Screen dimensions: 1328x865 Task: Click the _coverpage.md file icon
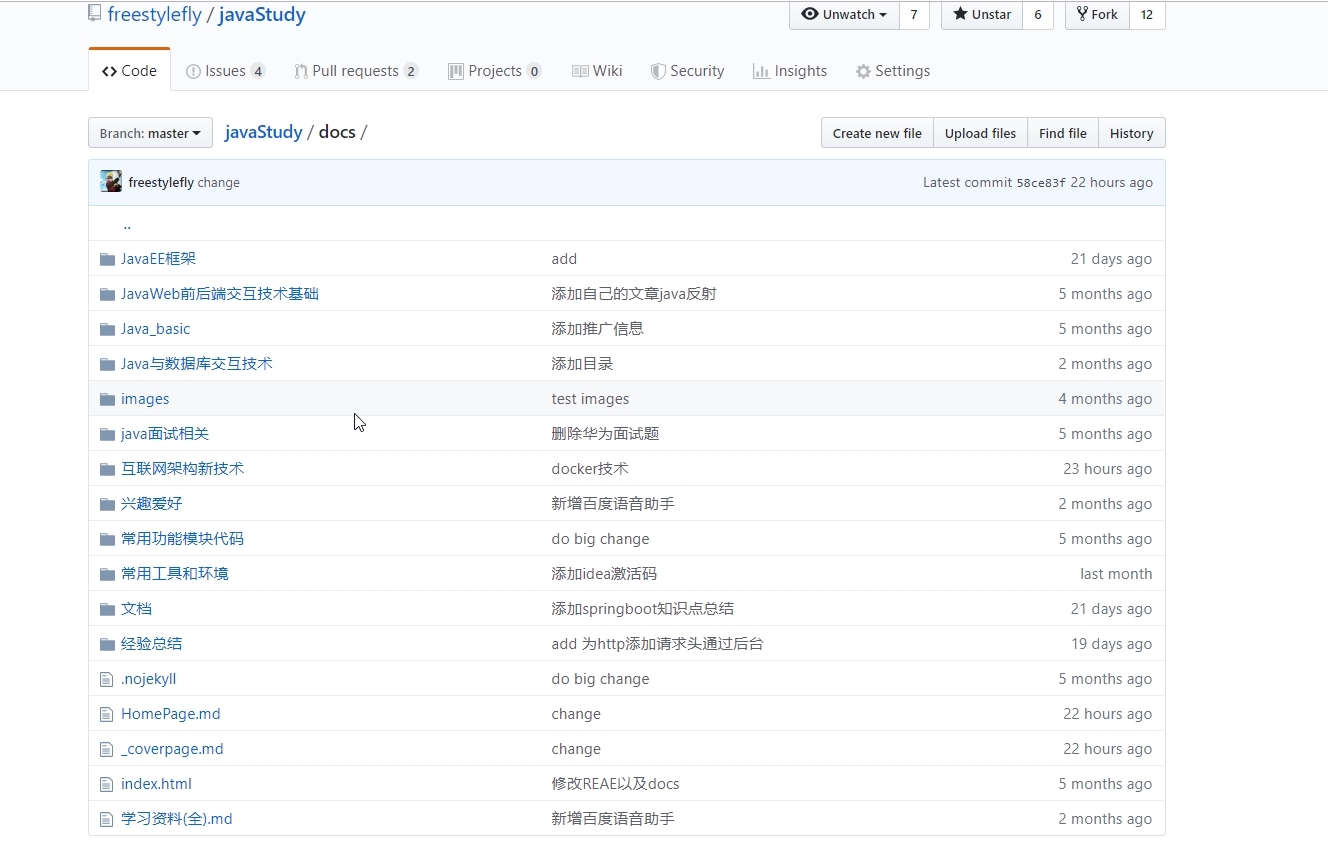coord(107,749)
